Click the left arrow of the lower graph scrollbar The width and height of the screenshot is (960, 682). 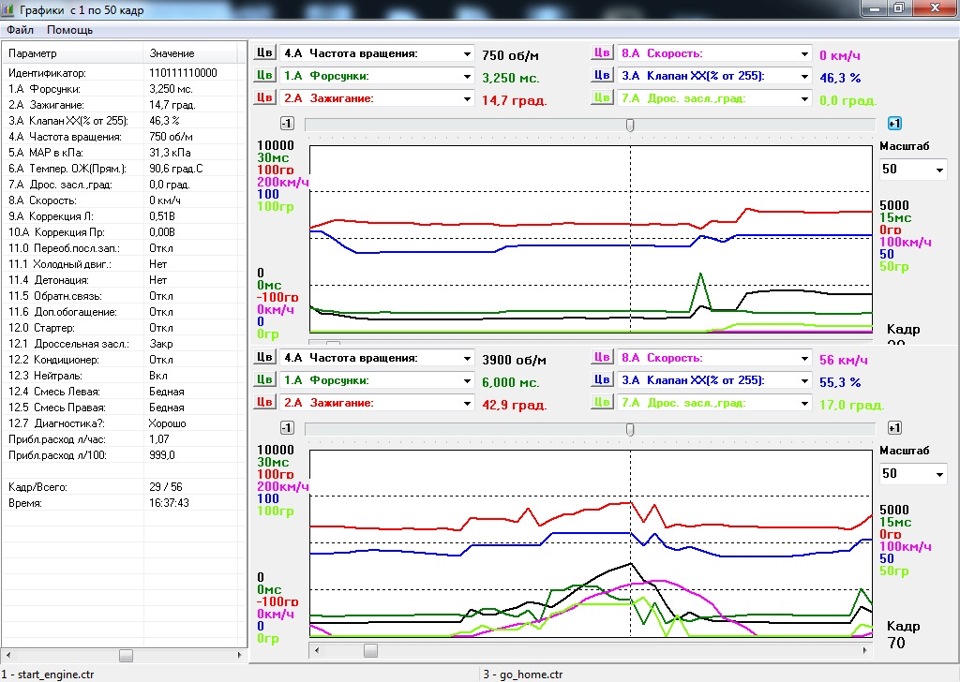point(317,650)
